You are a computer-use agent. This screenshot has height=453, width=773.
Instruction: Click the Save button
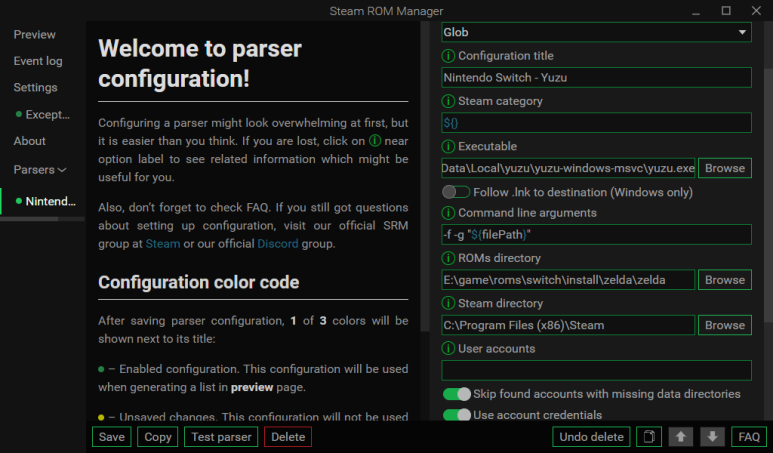[111, 437]
